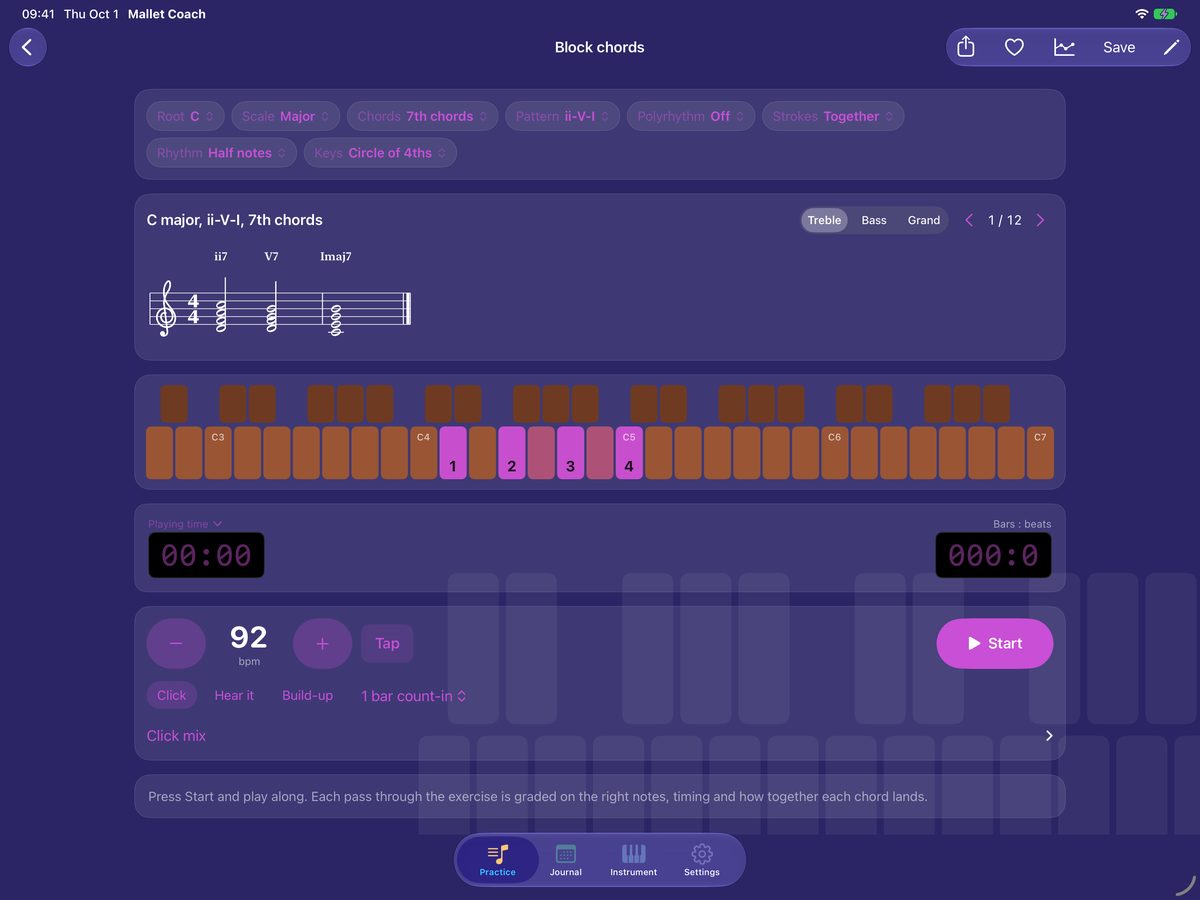Tap the C5 key numbered 4
The image size is (1200, 900).
tap(629, 453)
